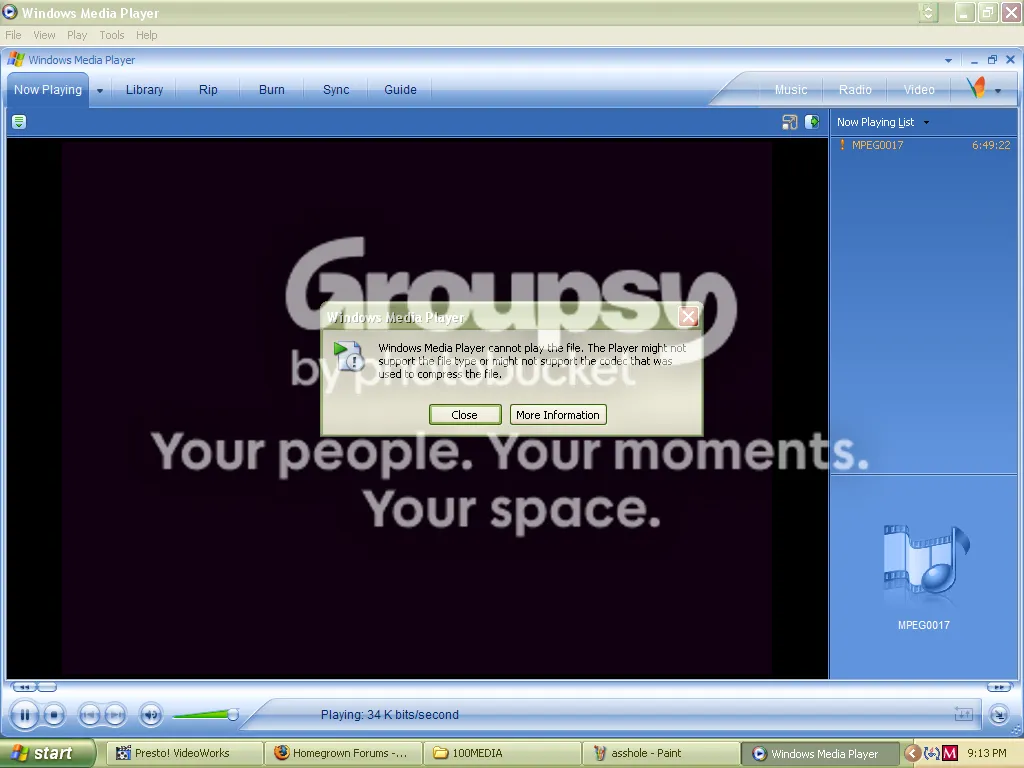The width and height of the screenshot is (1024, 768).
Task: Click the Windows flag logo in the inner player header
Action: click(16, 59)
